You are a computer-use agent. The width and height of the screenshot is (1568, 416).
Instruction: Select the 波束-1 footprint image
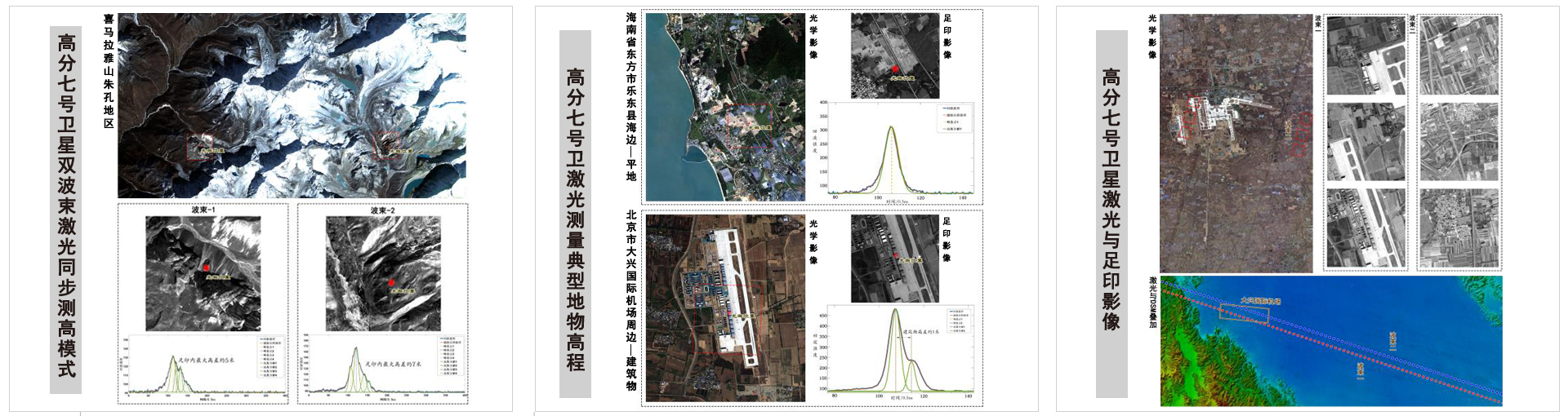[203, 274]
